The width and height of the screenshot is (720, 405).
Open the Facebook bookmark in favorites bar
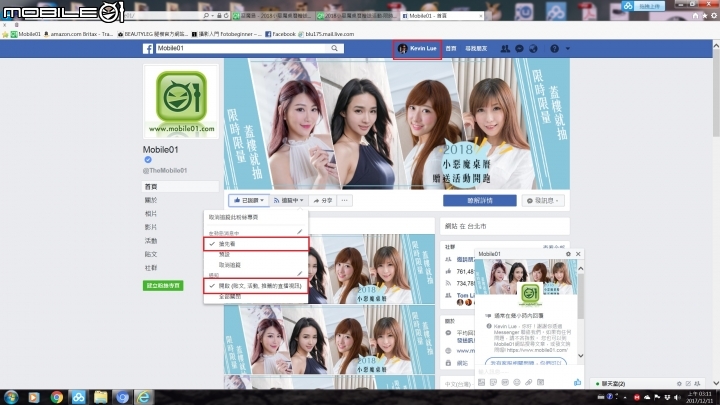coord(280,34)
